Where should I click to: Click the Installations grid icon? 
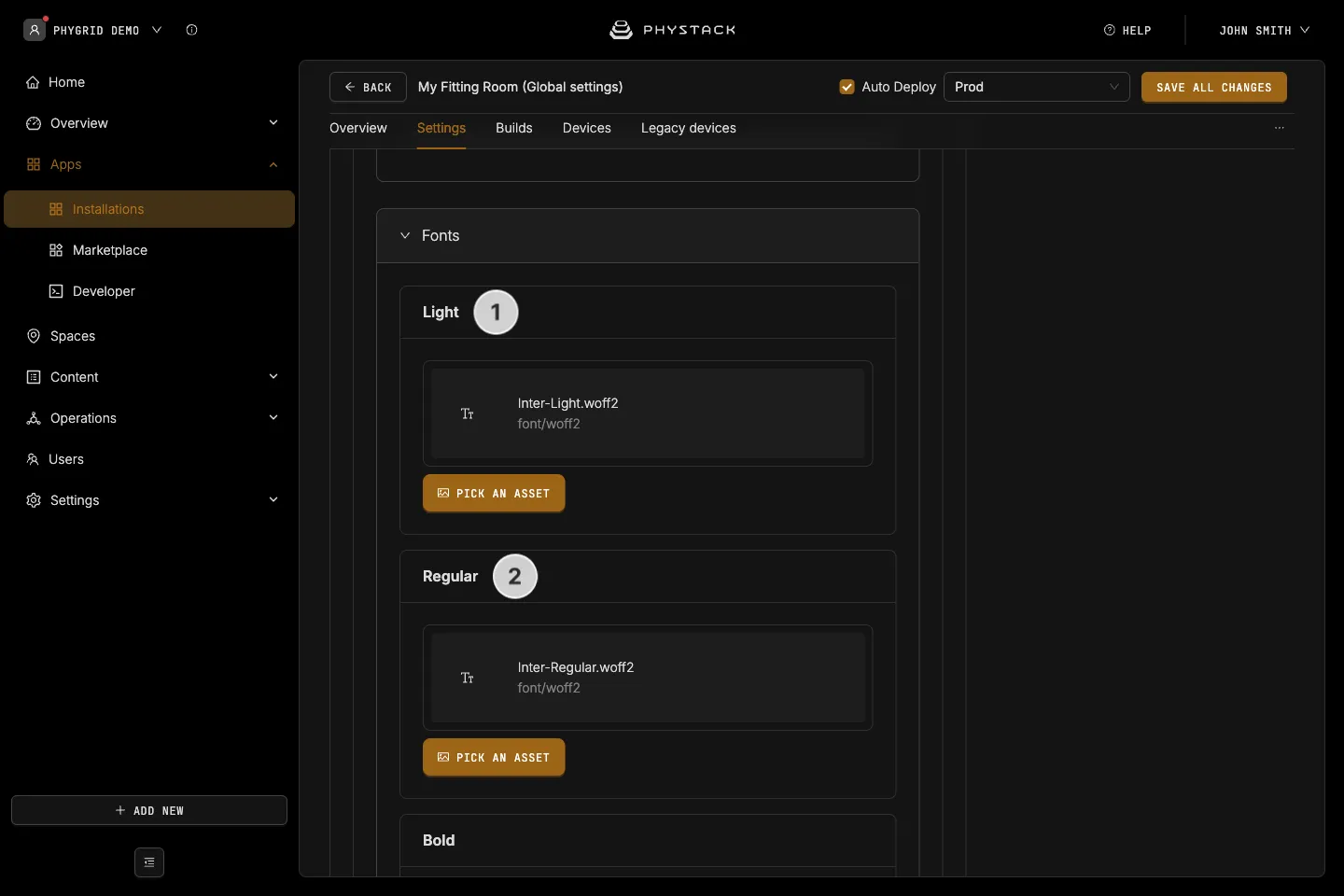tap(56, 209)
